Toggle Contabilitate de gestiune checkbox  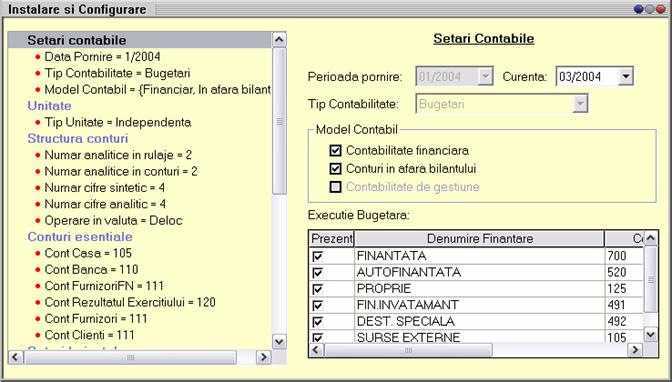click(335, 187)
